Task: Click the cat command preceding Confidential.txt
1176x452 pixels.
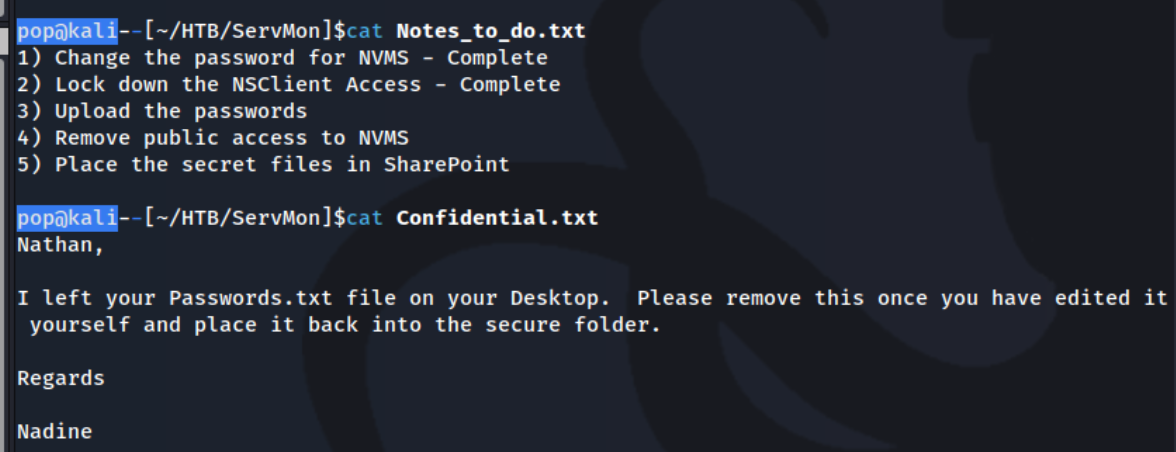Action: [364, 218]
